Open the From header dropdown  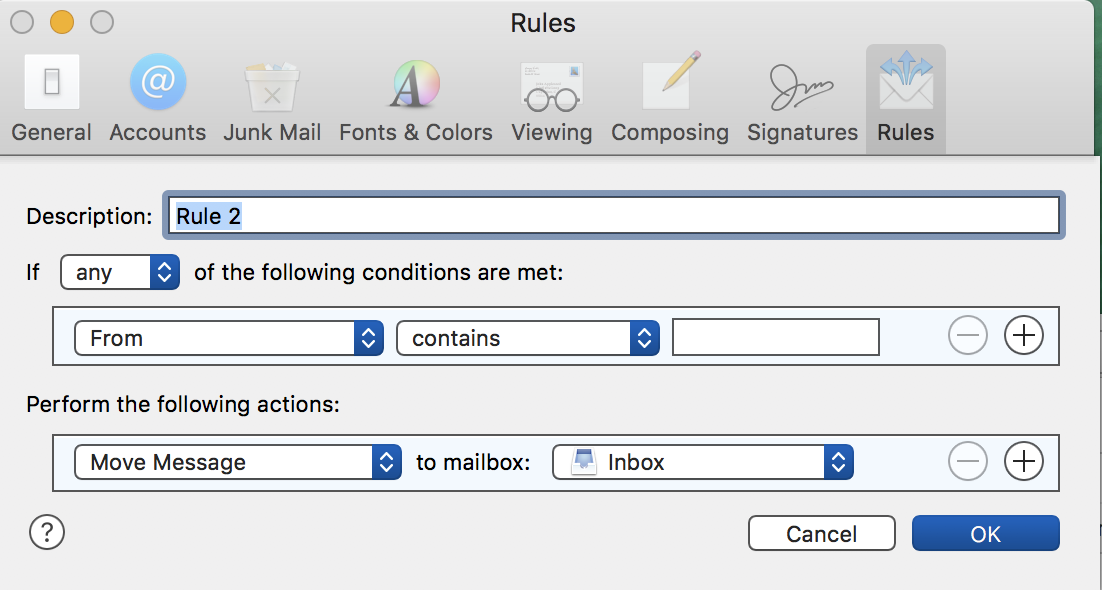pos(229,338)
